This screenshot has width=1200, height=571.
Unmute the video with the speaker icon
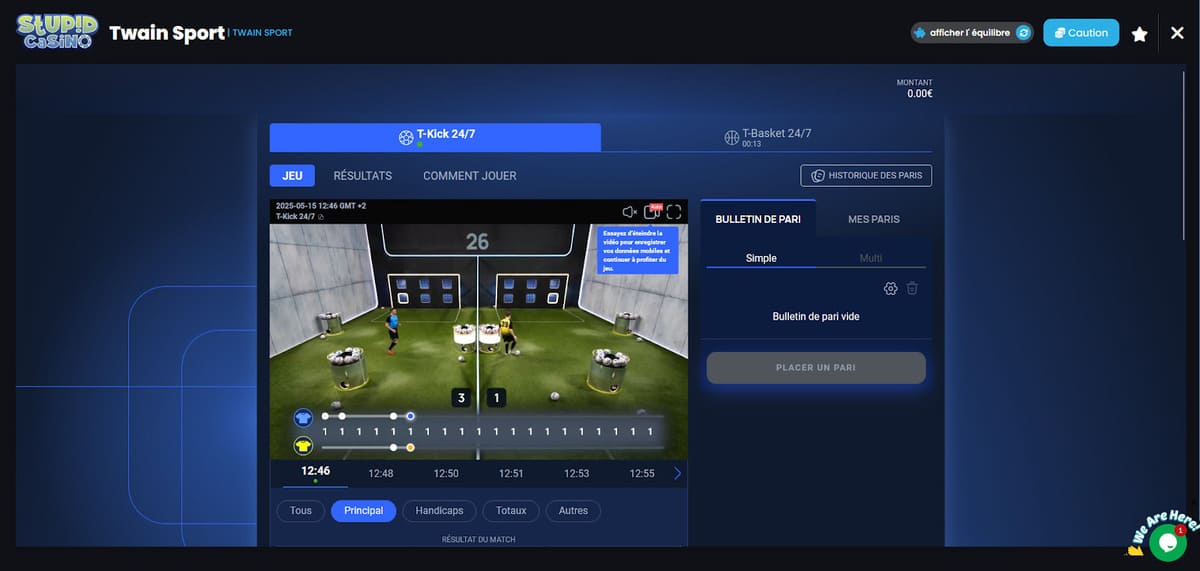point(630,211)
